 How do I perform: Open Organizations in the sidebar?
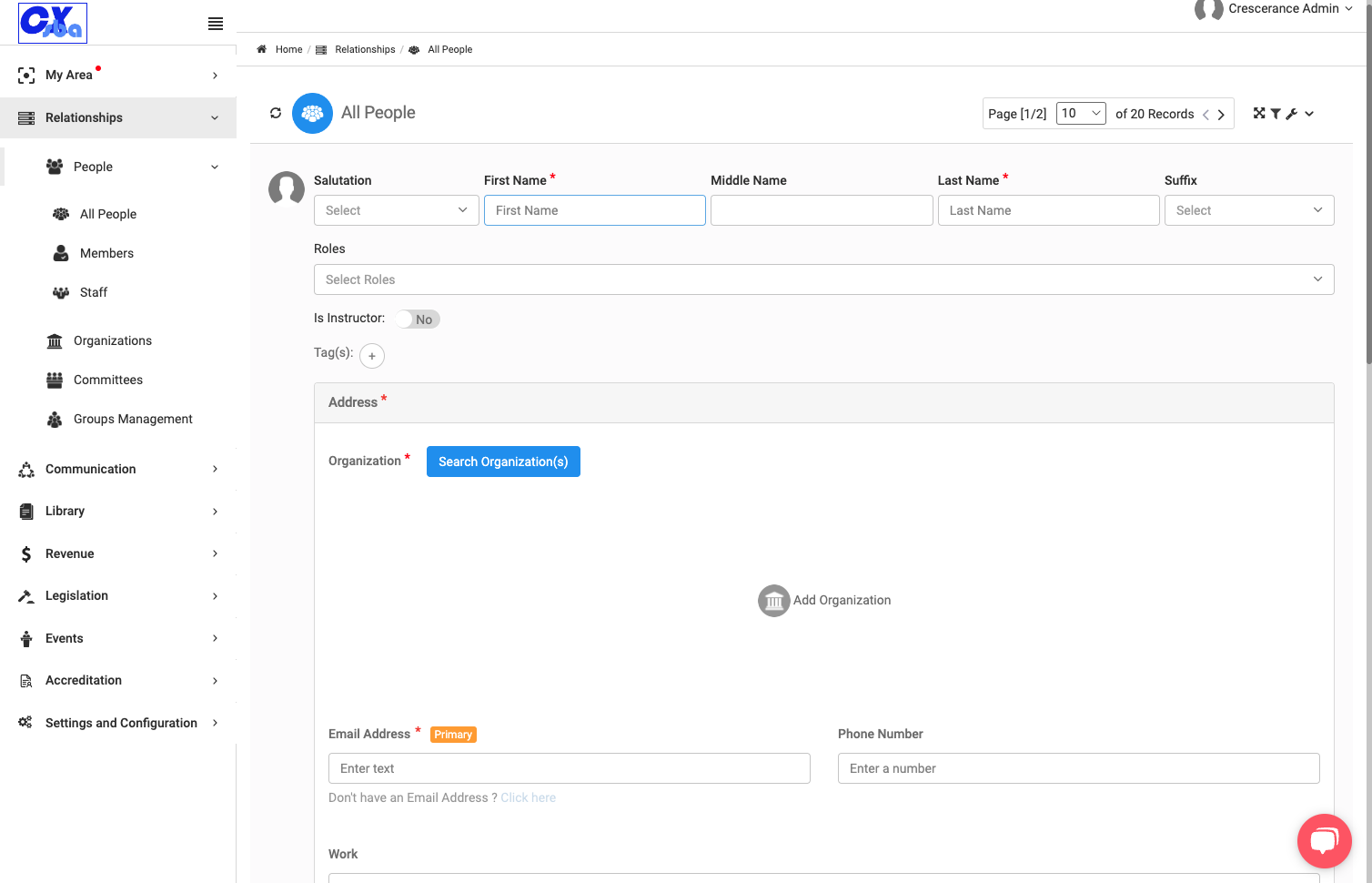pyautogui.click(x=113, y=340)
